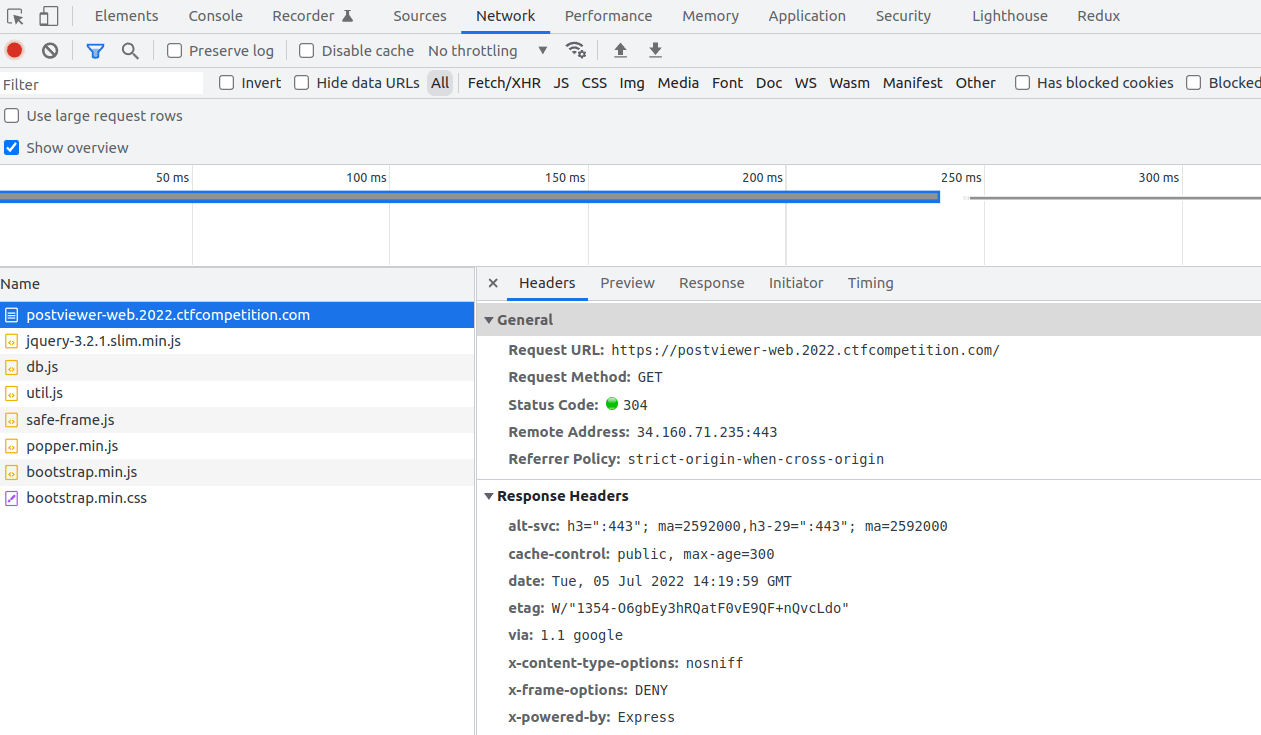This screenshot has height=735, width=1261.
Task: Filter requests by WS type
Action: pyautogui.click(x=806, y=83)
